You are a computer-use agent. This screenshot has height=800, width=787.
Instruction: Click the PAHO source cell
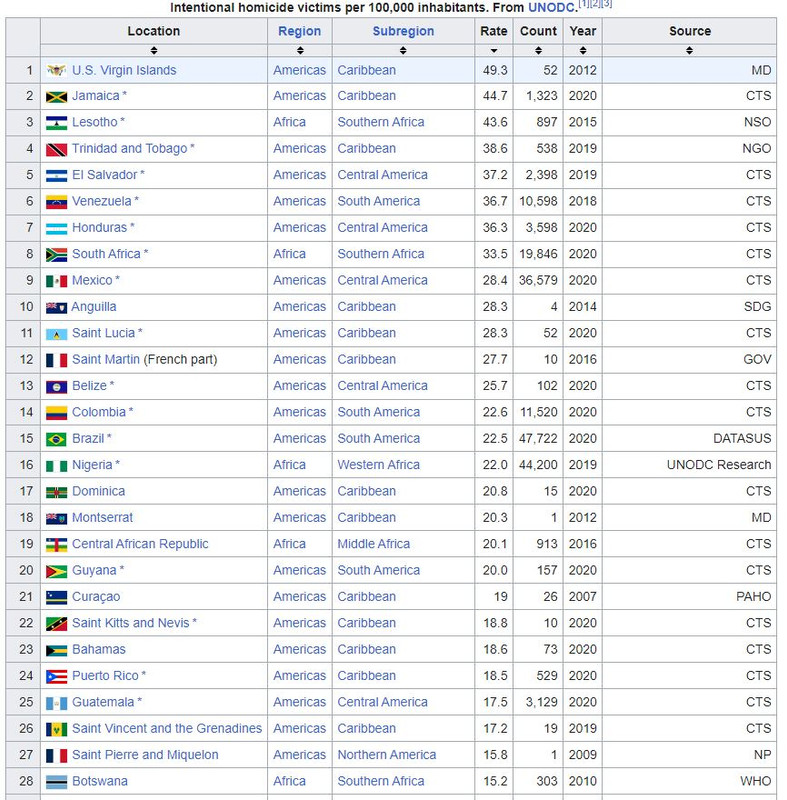[x=689, y=597]
